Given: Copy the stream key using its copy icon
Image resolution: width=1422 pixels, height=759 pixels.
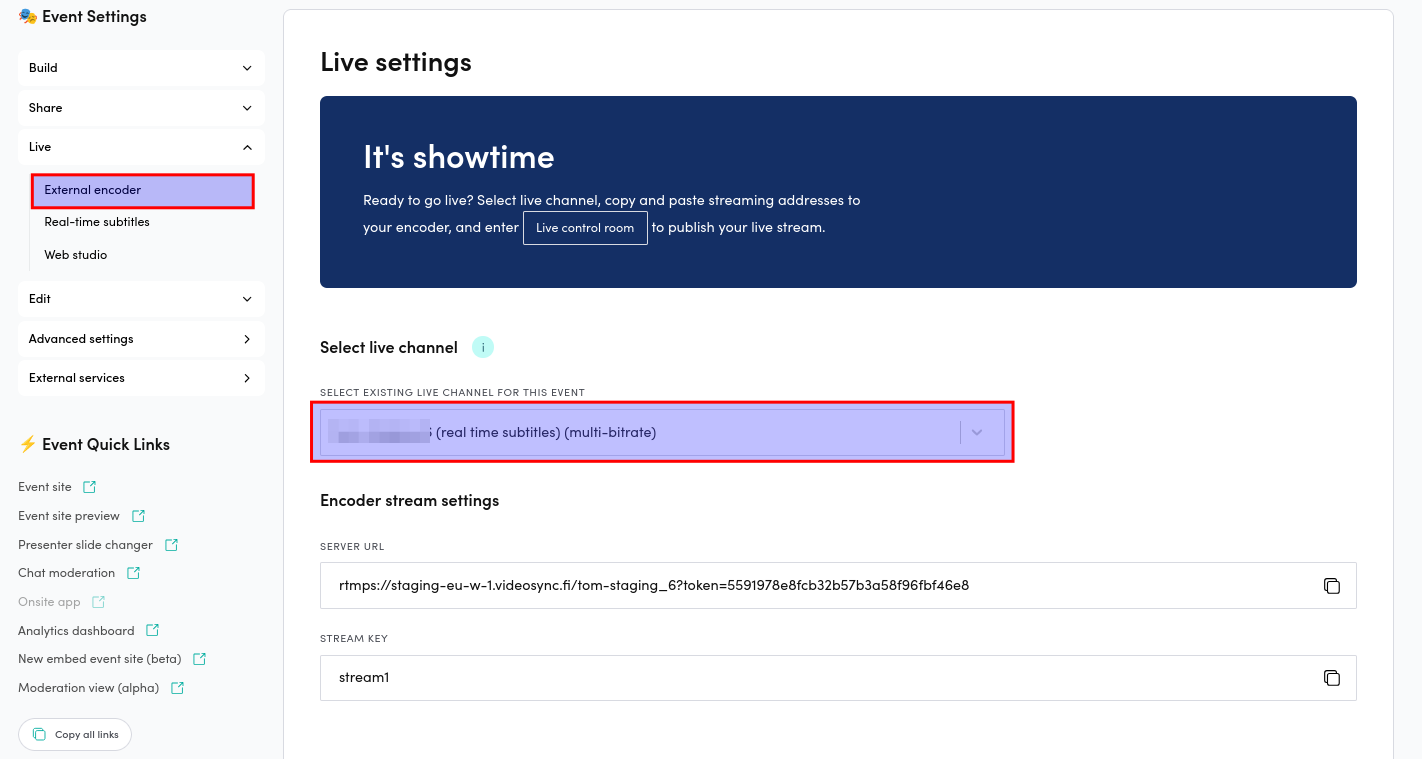Looking at the screenshot, I should tap(1332, 677).
